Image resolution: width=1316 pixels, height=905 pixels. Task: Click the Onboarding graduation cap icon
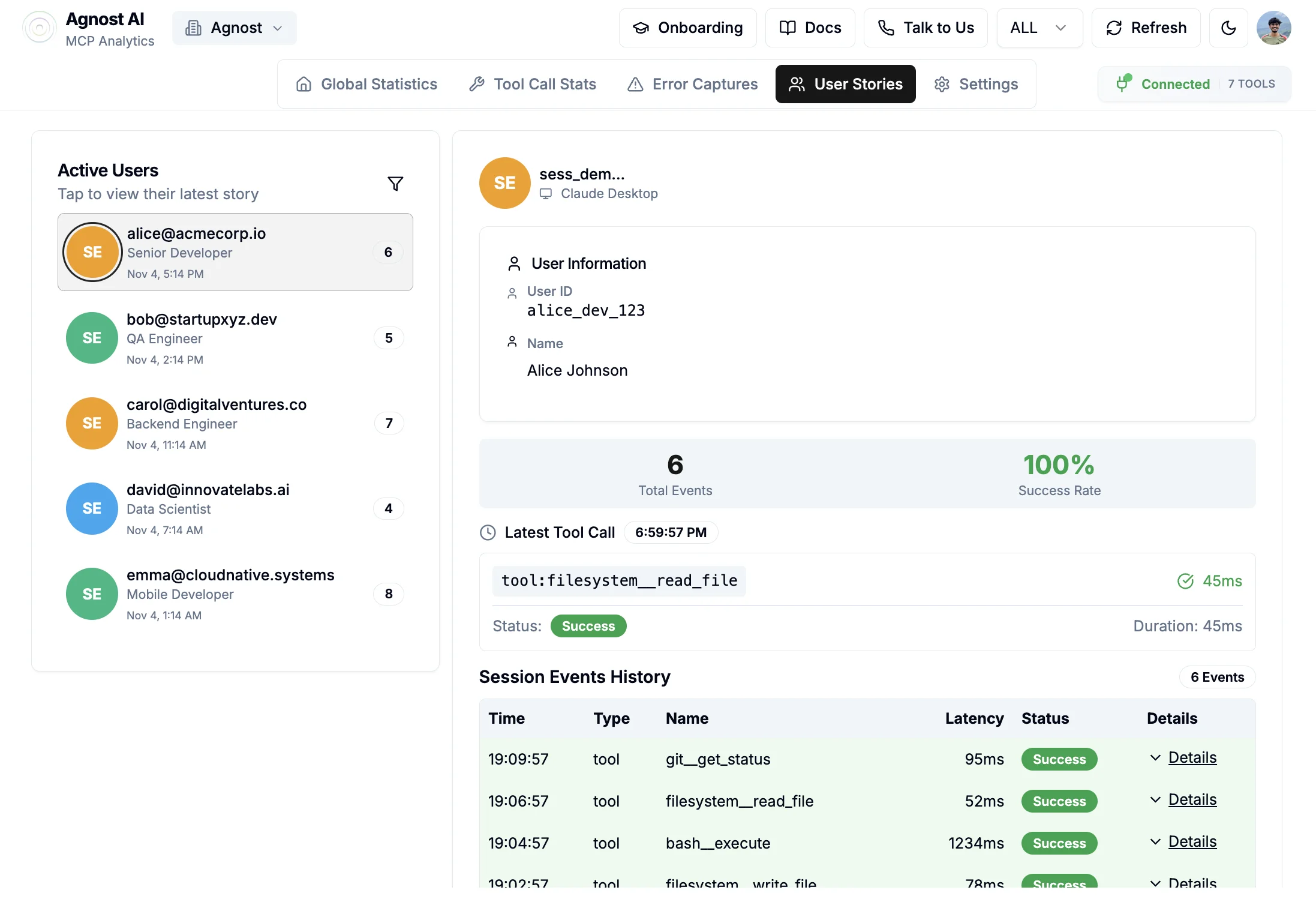641,28
